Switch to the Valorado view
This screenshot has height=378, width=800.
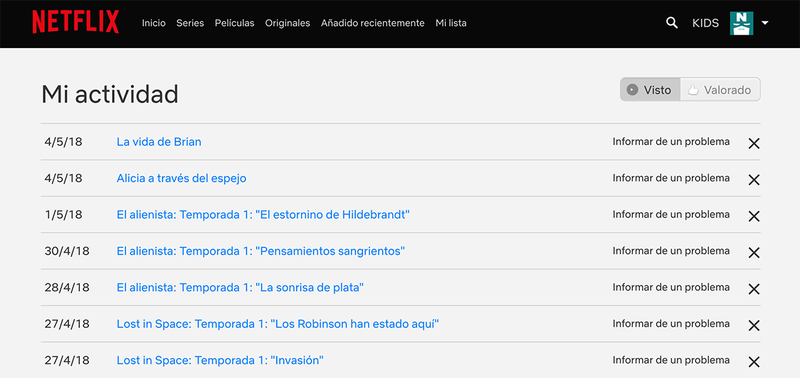click(x=720, y=90)
